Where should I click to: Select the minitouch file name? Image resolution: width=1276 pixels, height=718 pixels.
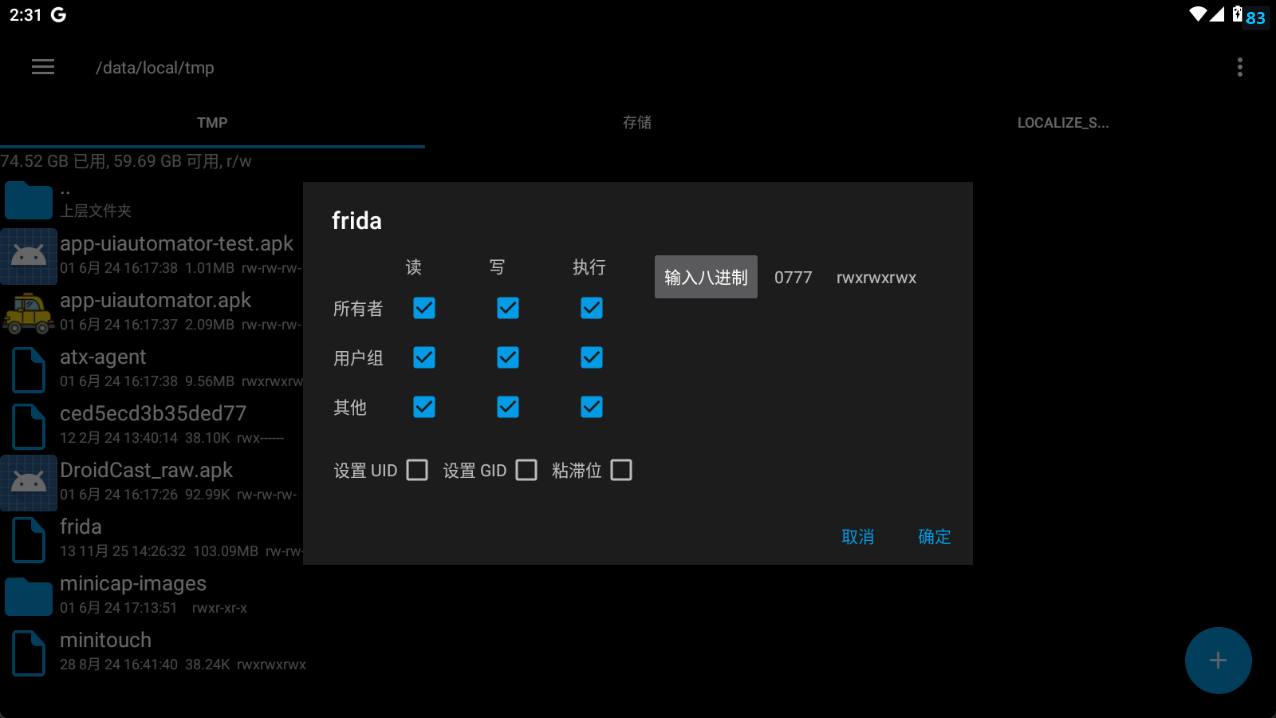click(106, 640)
